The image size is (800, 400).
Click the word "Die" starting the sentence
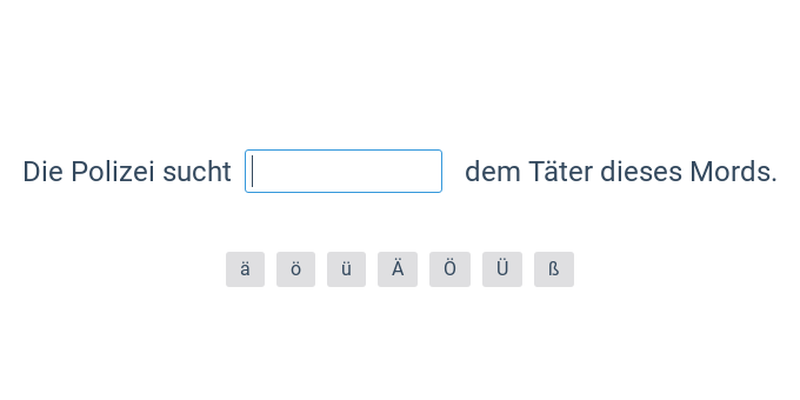tap(43, 172)
